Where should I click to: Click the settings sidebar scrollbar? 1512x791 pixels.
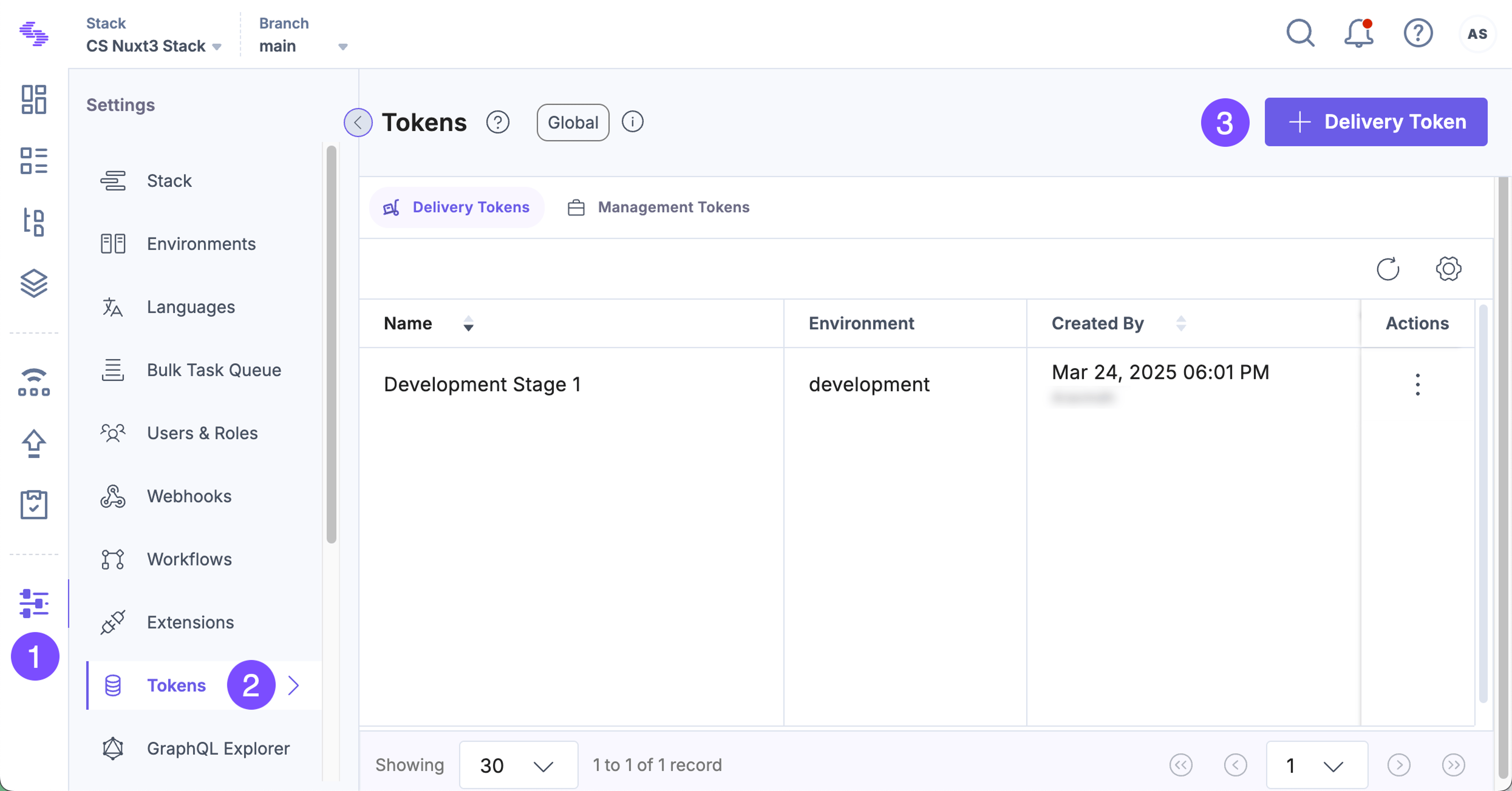point(331,344)
